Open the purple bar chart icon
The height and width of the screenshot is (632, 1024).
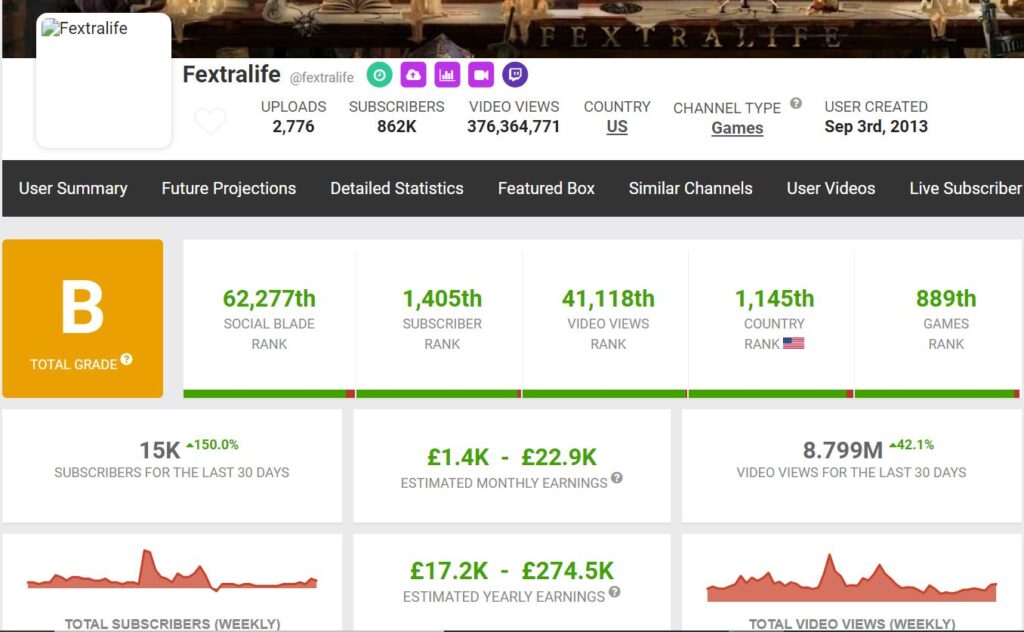pyautogui.click(x=447, y=74)
